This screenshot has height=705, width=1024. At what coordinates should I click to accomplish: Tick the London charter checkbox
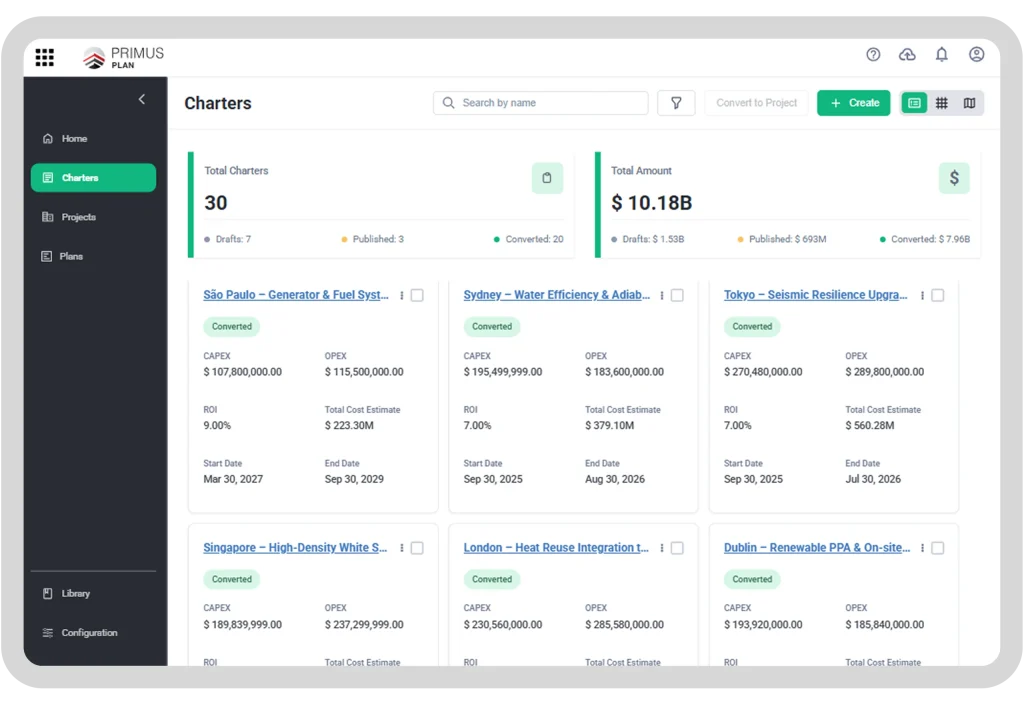click(x=677, y=548)
